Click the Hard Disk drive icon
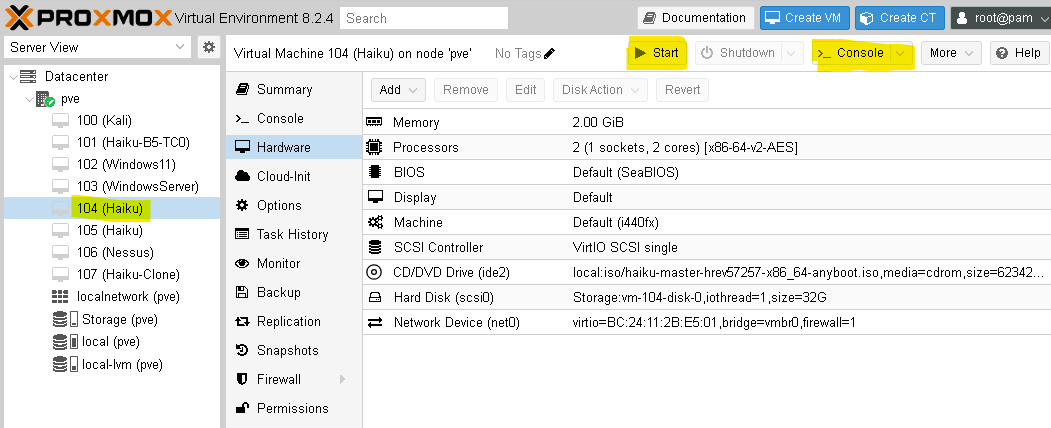This screenshot has width=1051, height=428. pos(375,297)
